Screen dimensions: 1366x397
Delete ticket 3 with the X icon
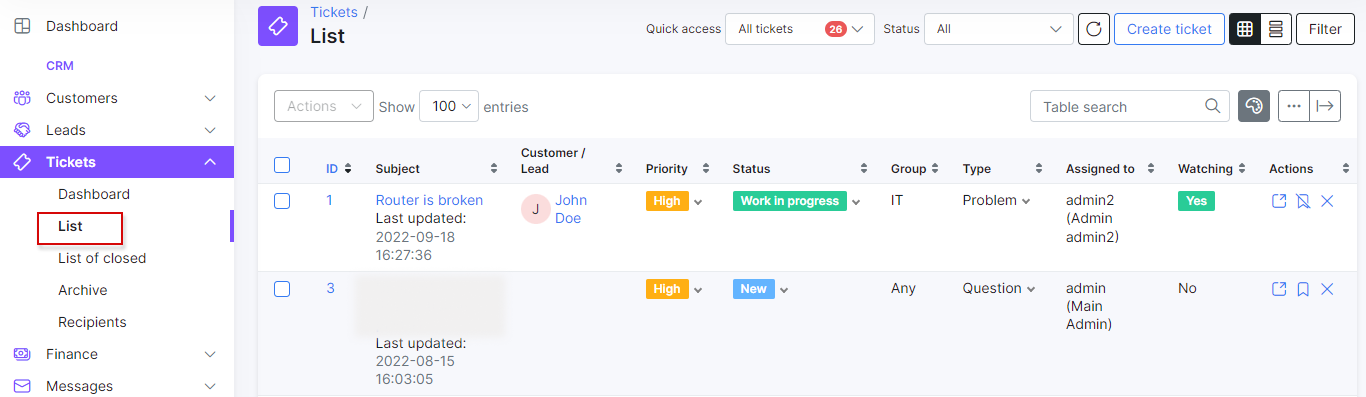tap(1327, 289)
